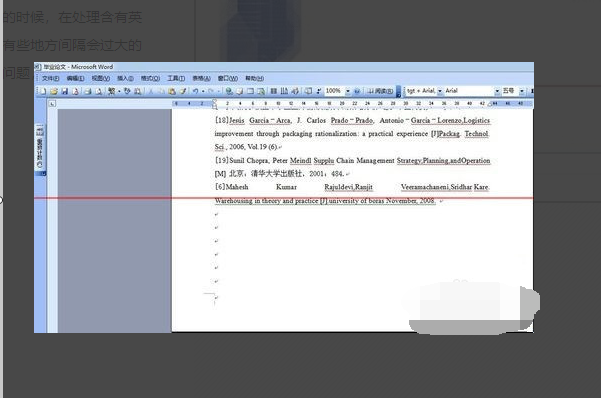Viewport: 601px width, 398px height.
Task: Open the 工具(T) menu
Action: coord(176,78)
